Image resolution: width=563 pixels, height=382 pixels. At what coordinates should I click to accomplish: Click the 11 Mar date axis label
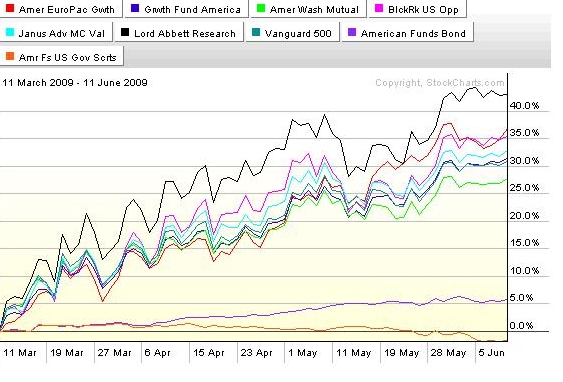(x=20, y=353)
